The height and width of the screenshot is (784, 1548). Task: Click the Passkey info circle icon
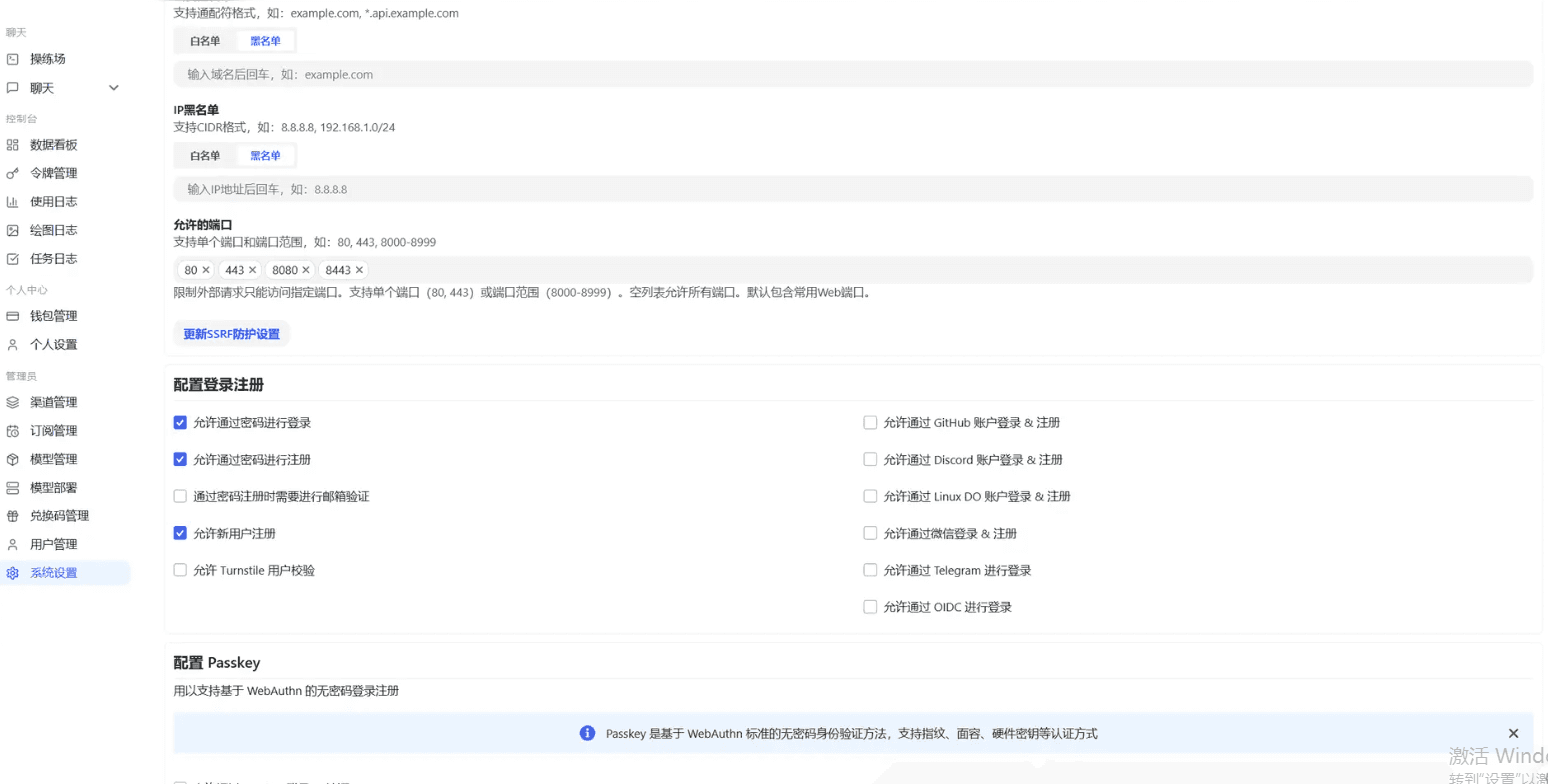tap(588, 733)
